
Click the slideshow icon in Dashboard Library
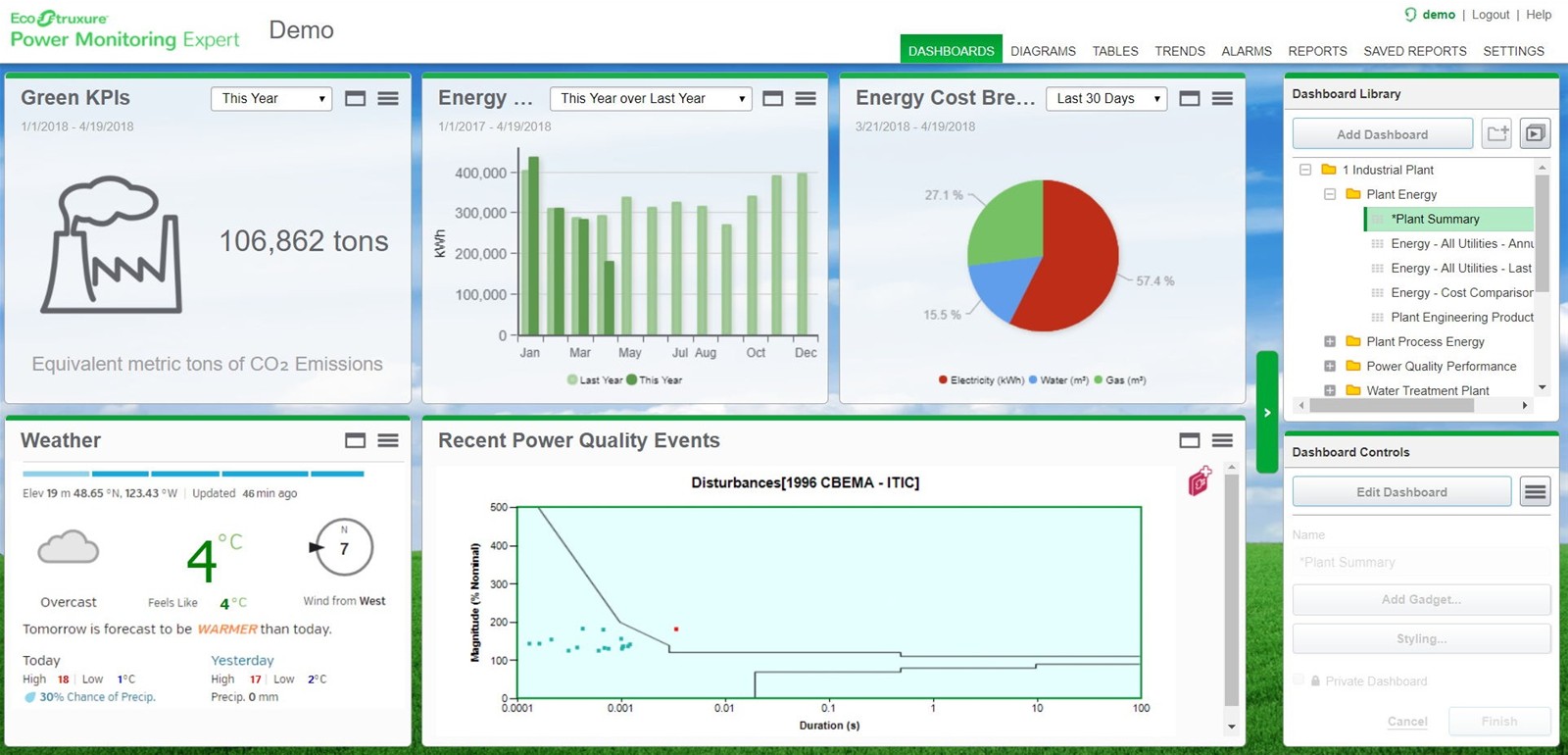click(x=1535, y=133)
